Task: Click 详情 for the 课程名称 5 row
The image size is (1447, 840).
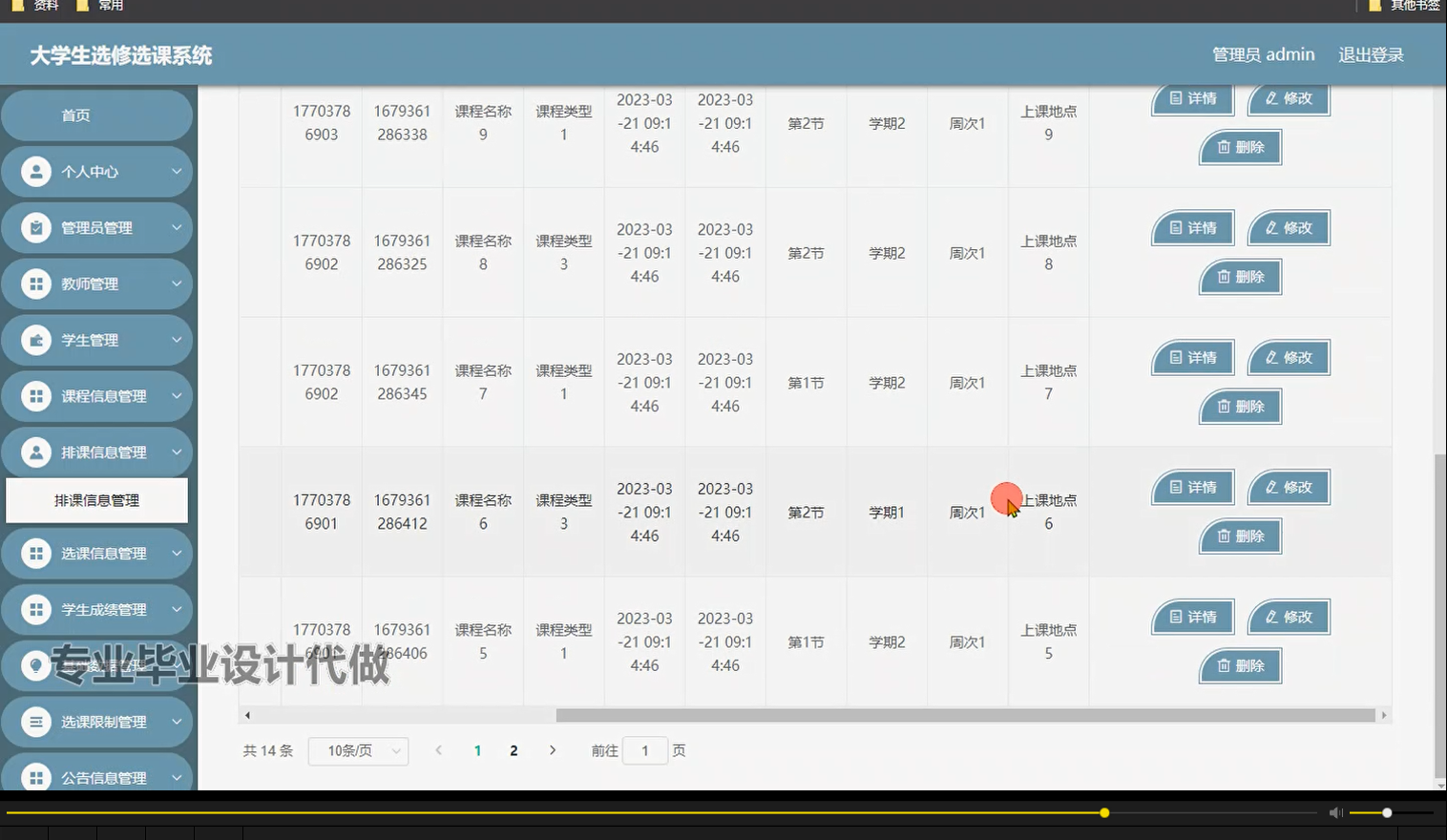Action: 1193,618
